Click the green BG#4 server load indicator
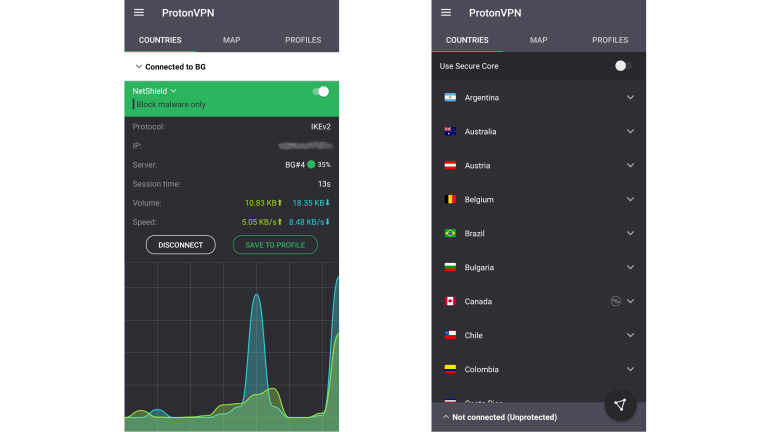 coord(311,165)
